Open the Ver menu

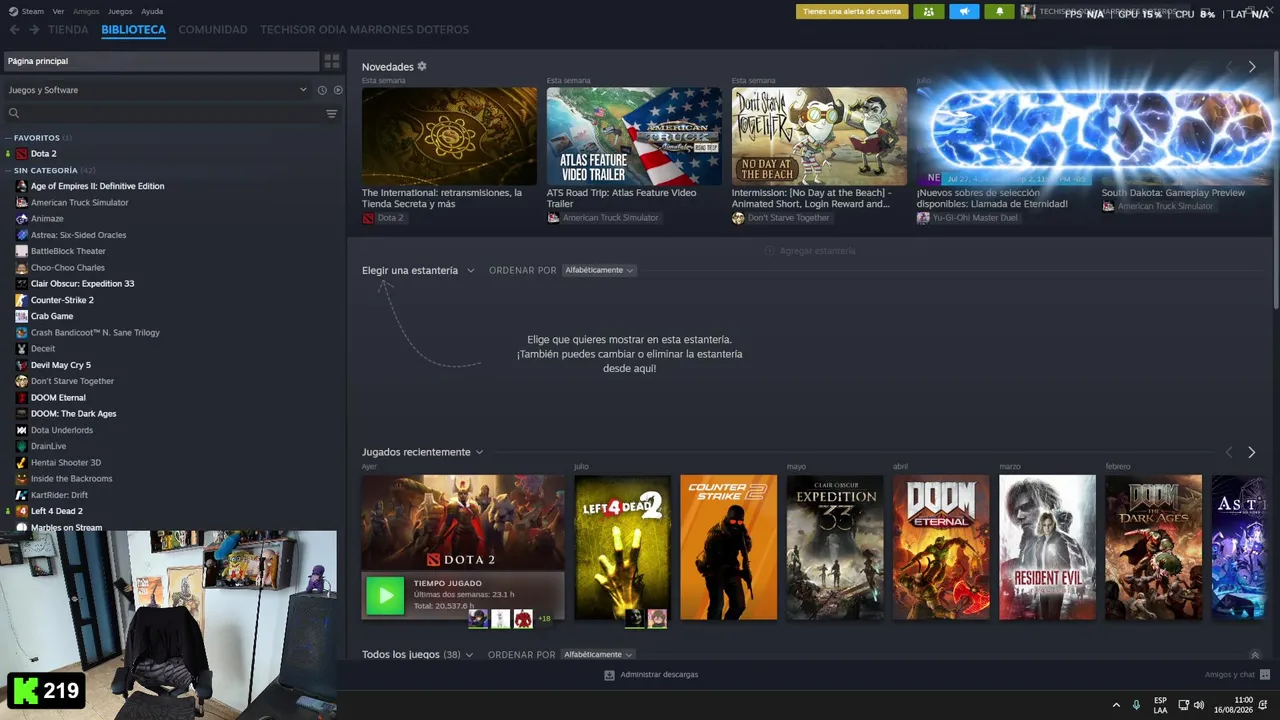click(x=59, y=12)
